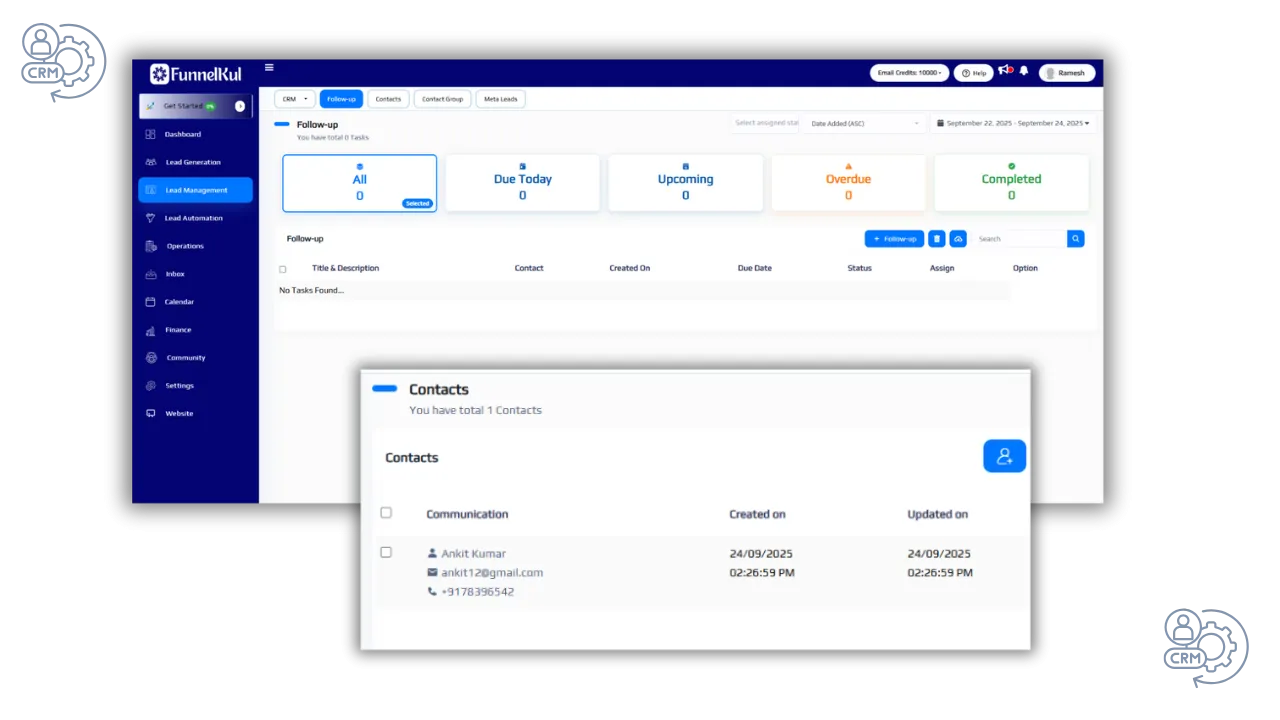
Task: Switch to the Contact Group tab
Action: click(442, 99)
